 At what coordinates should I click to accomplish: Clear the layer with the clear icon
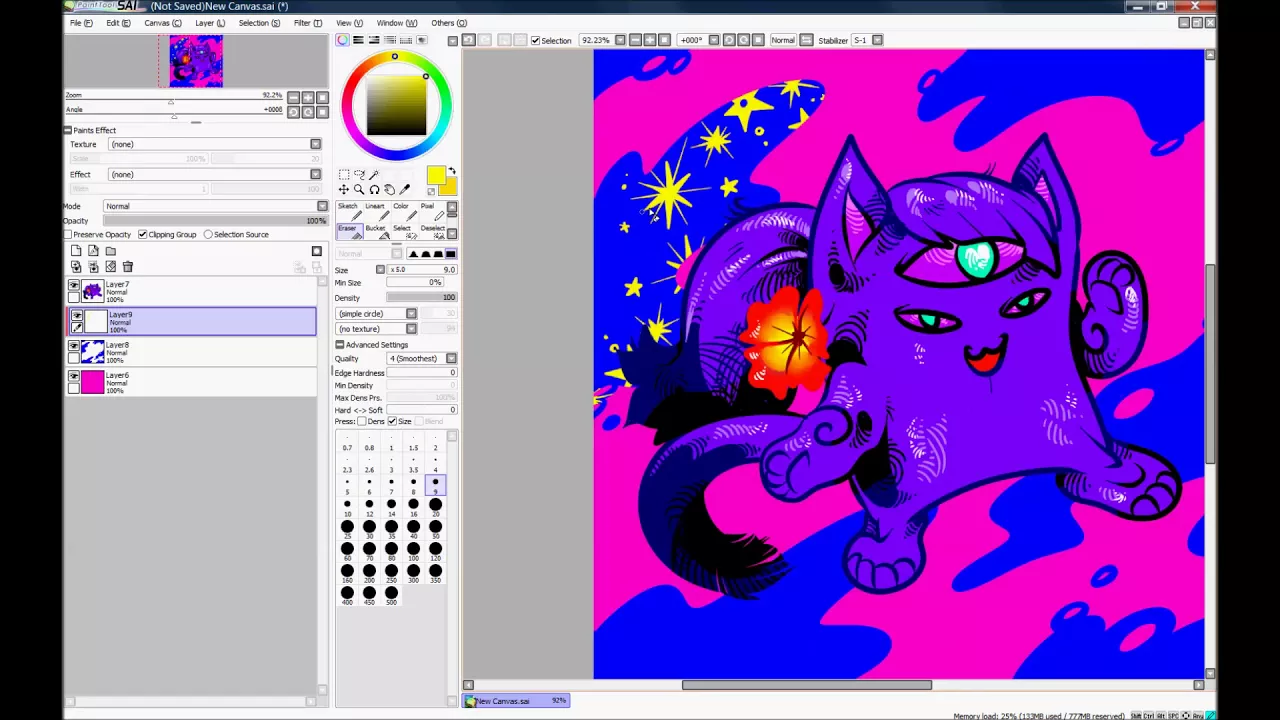tap(110, 266)
